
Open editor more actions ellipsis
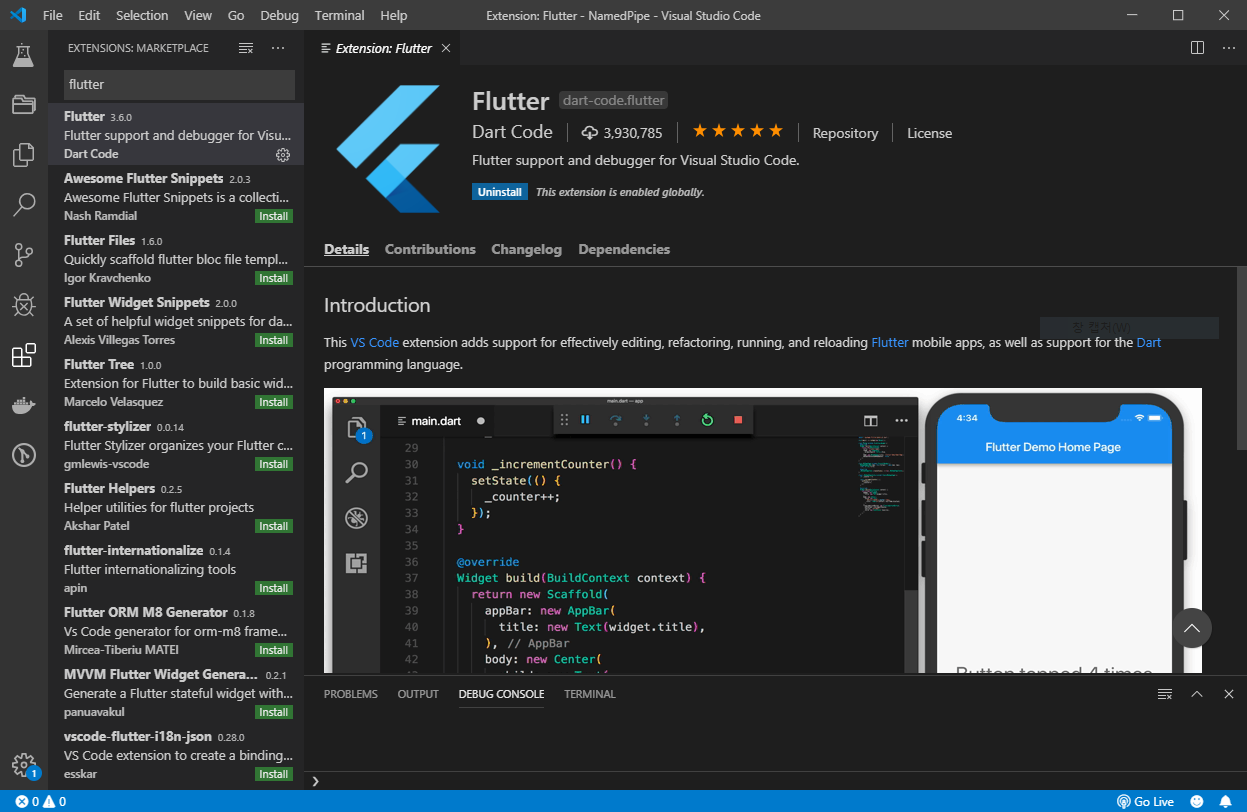(1228, 47)
